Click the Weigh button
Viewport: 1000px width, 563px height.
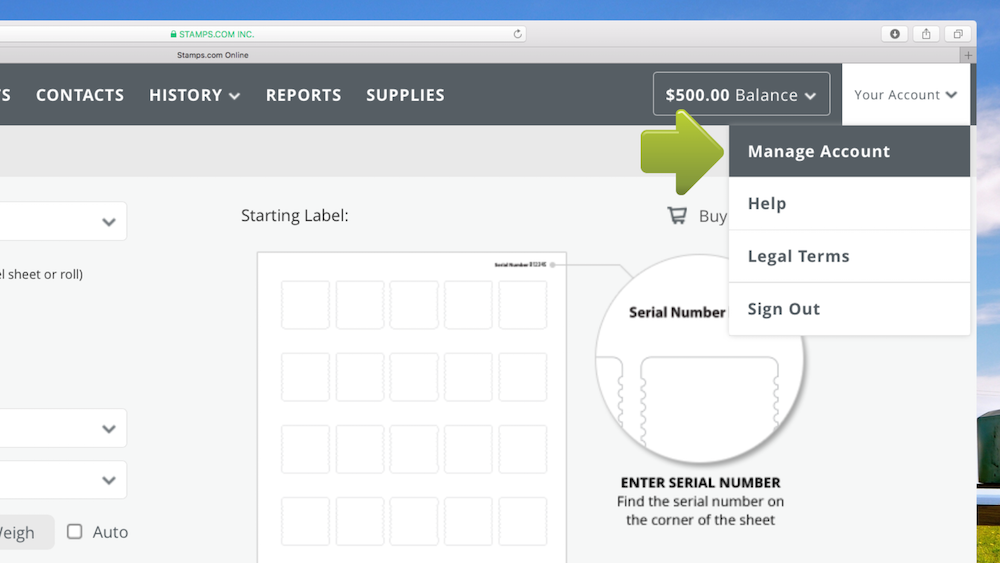point(26,532)
